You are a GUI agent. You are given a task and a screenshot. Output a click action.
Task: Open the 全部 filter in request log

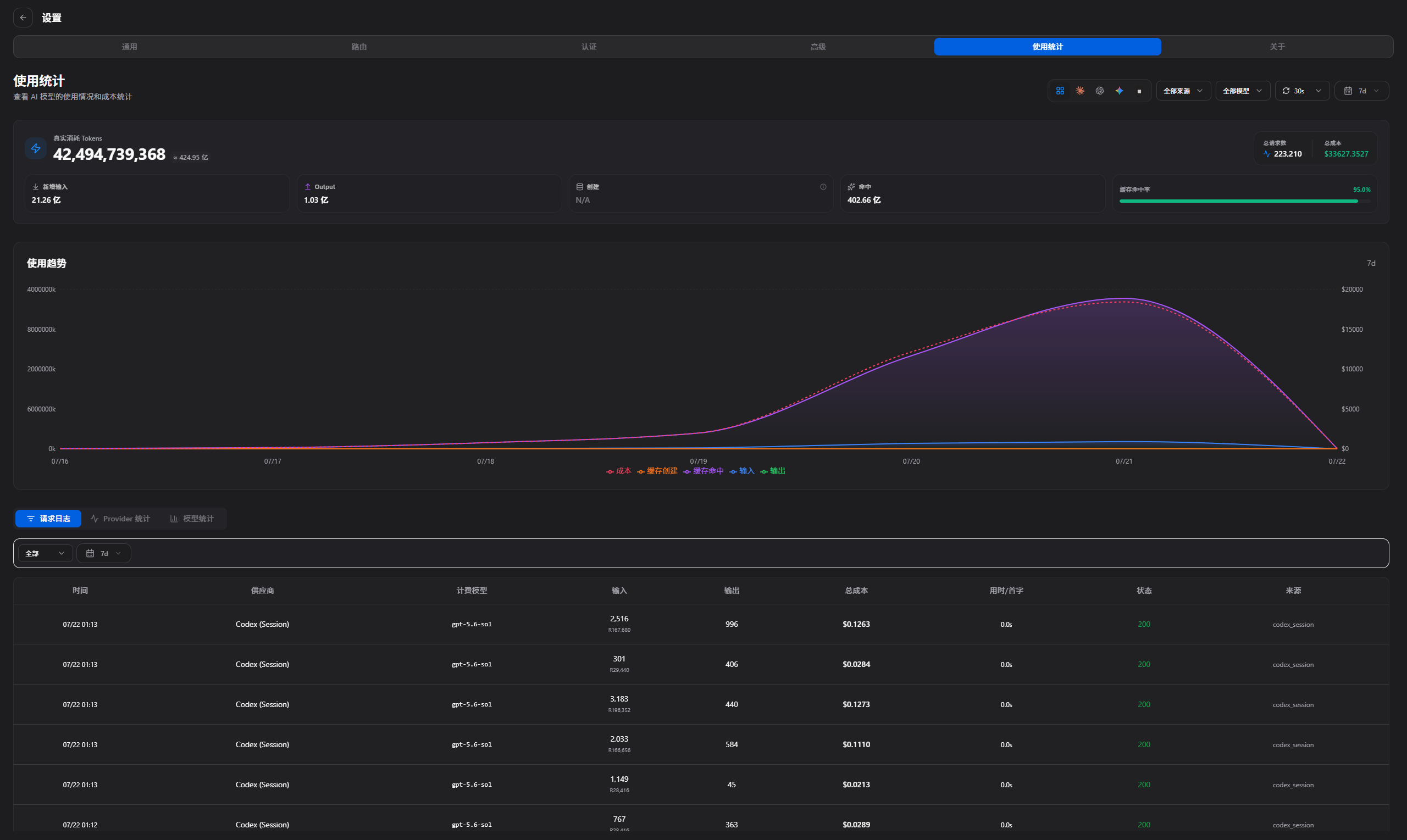pyautogui.click(x=45, y=553)
